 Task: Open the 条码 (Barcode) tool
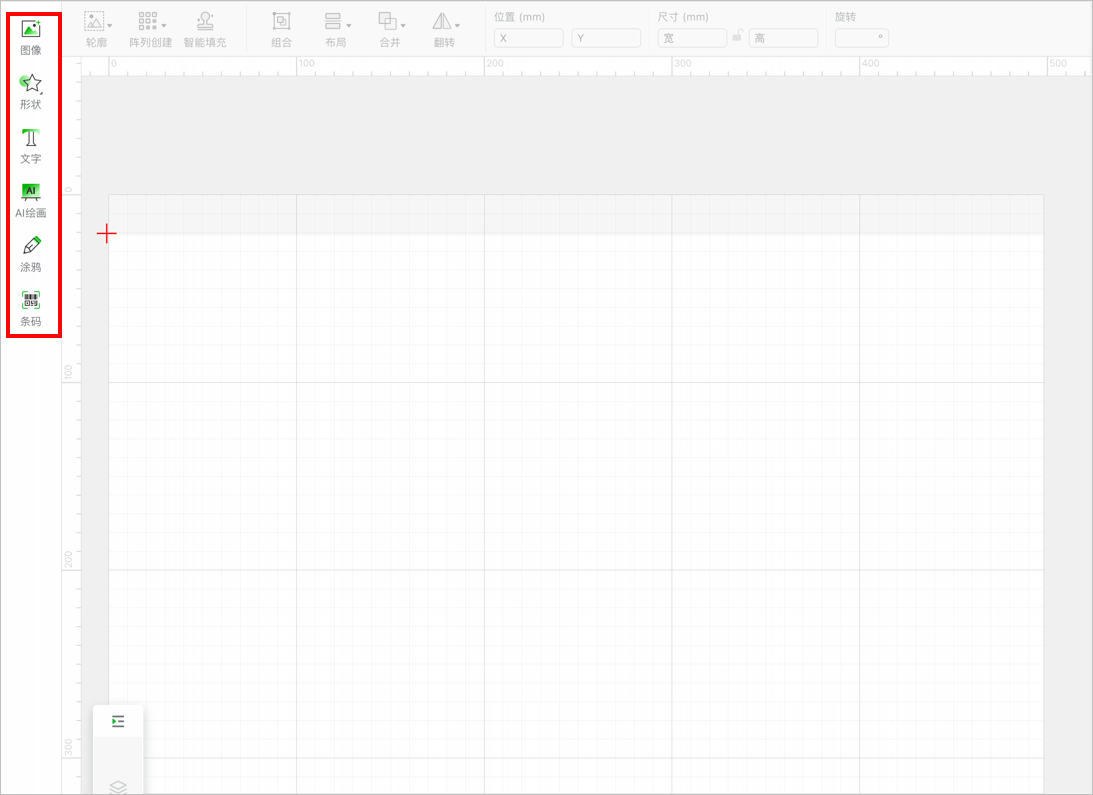[x=31, y=306]
